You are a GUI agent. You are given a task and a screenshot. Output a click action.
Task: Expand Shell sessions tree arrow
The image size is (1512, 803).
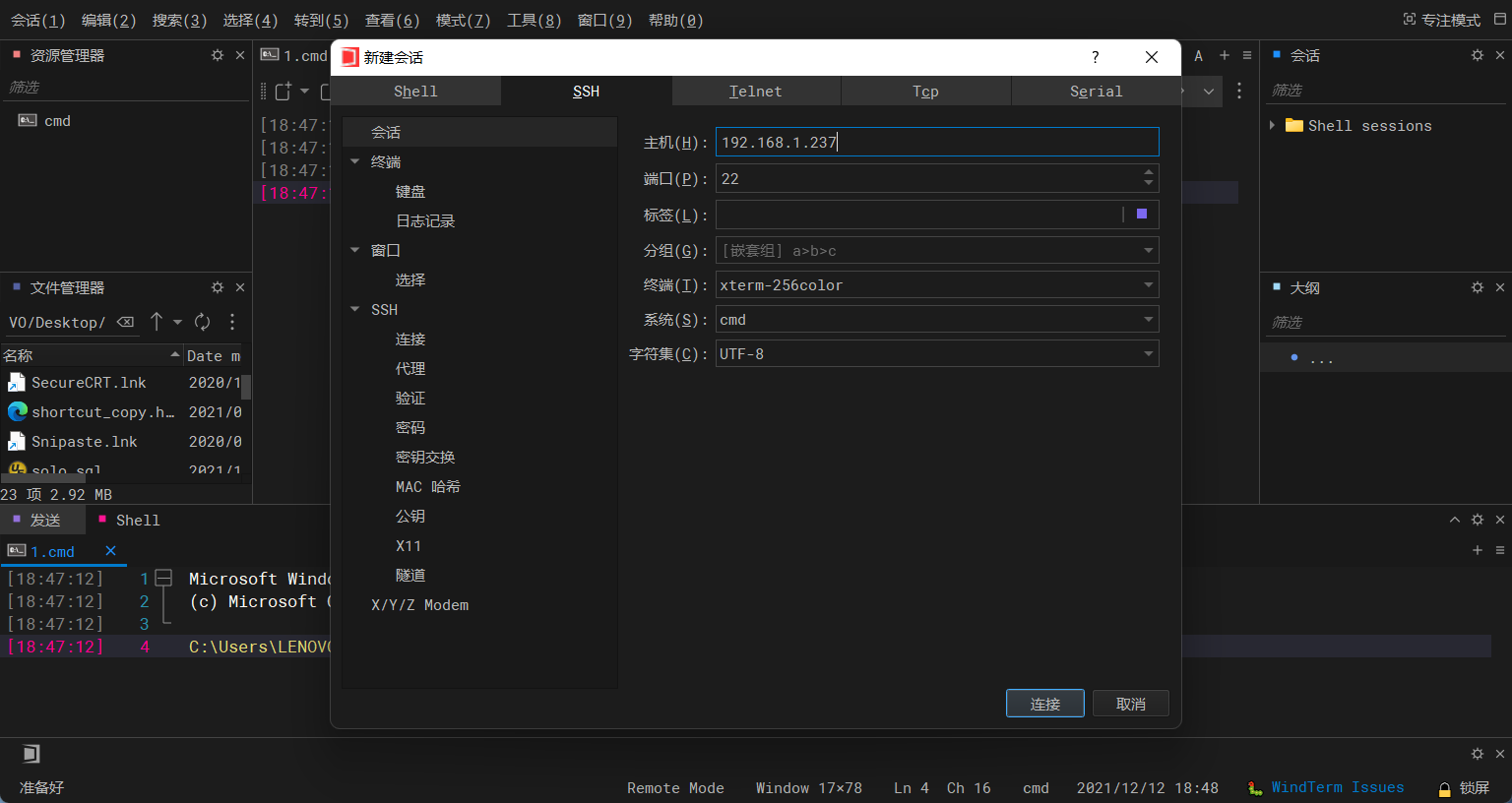(x=1273, y=125)
